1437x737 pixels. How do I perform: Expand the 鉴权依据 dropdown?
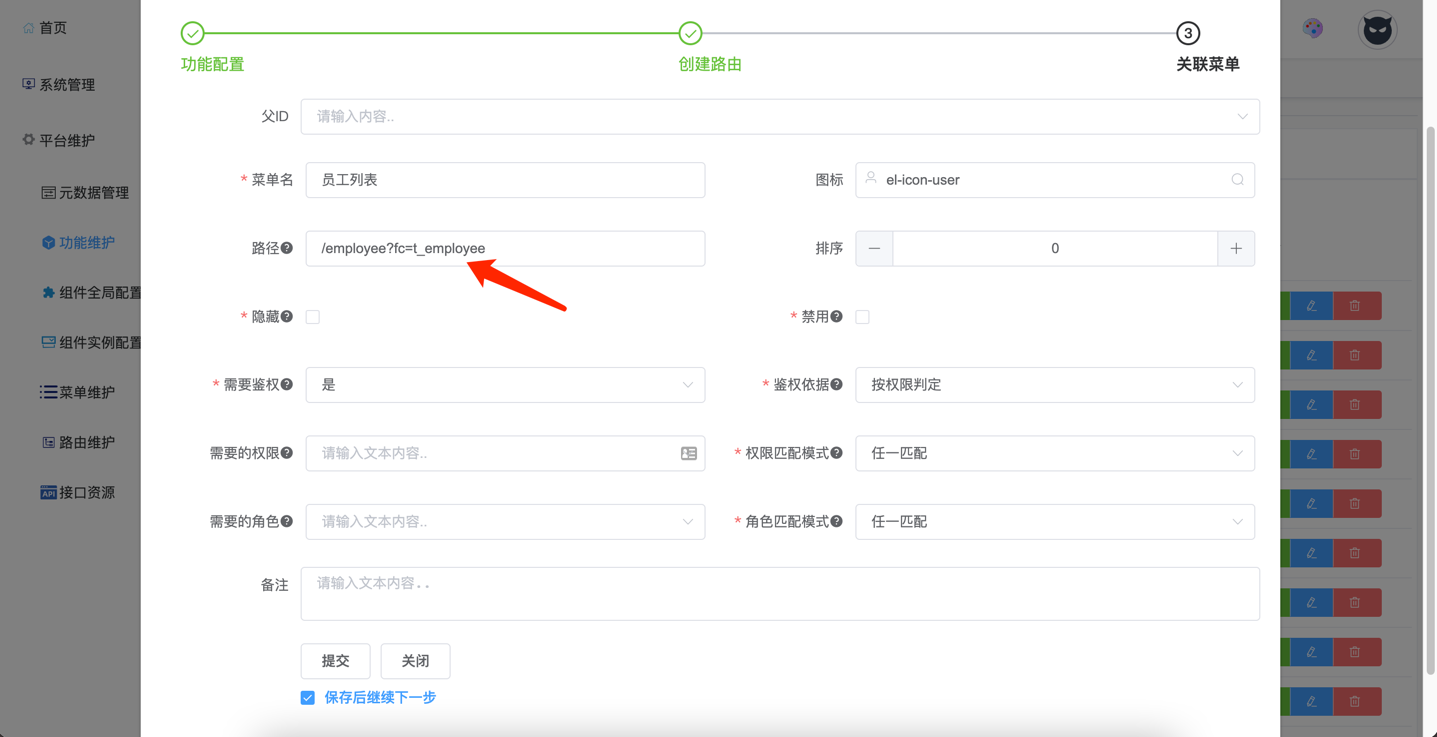click(1055, 385)
